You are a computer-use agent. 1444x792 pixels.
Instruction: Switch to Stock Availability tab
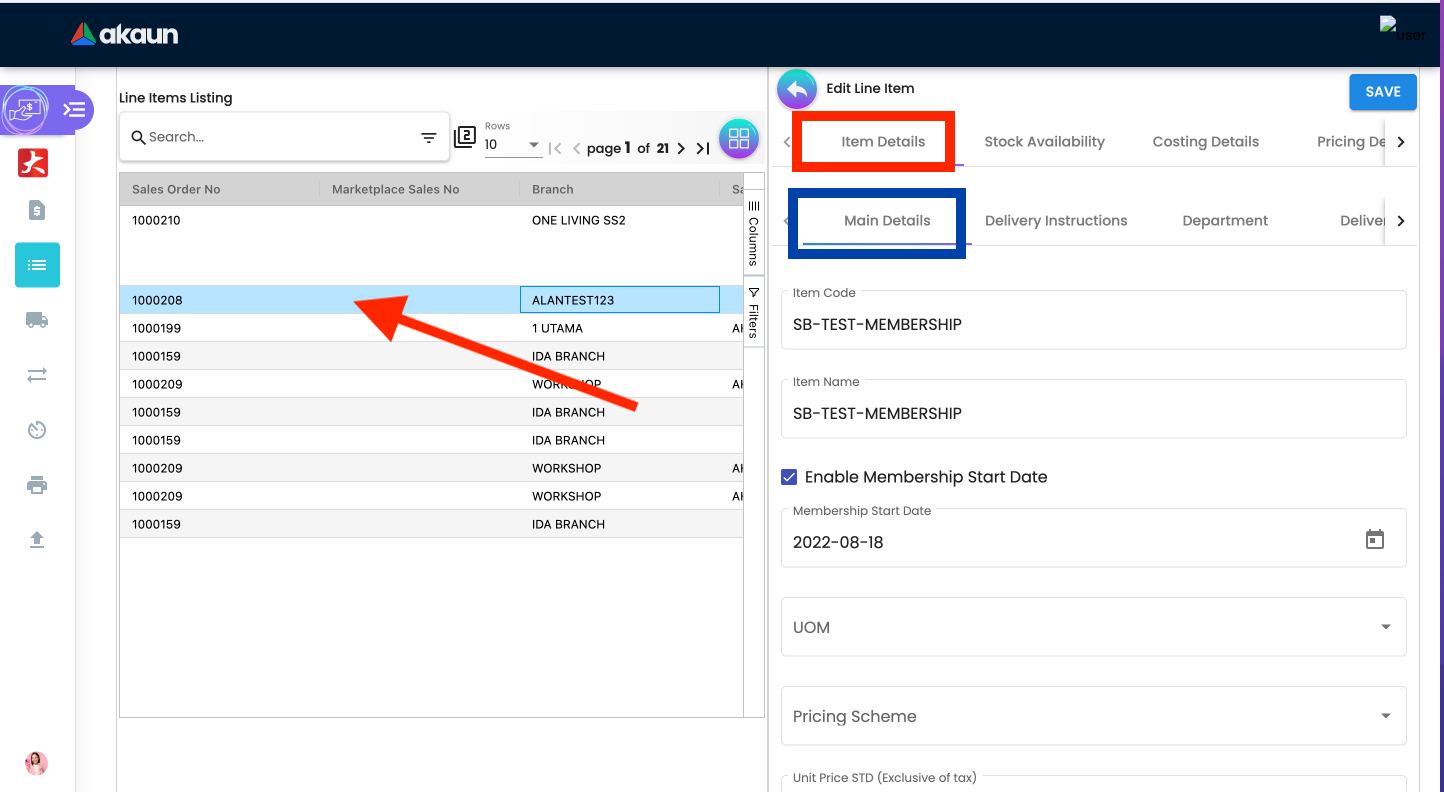pos(1044,142)
